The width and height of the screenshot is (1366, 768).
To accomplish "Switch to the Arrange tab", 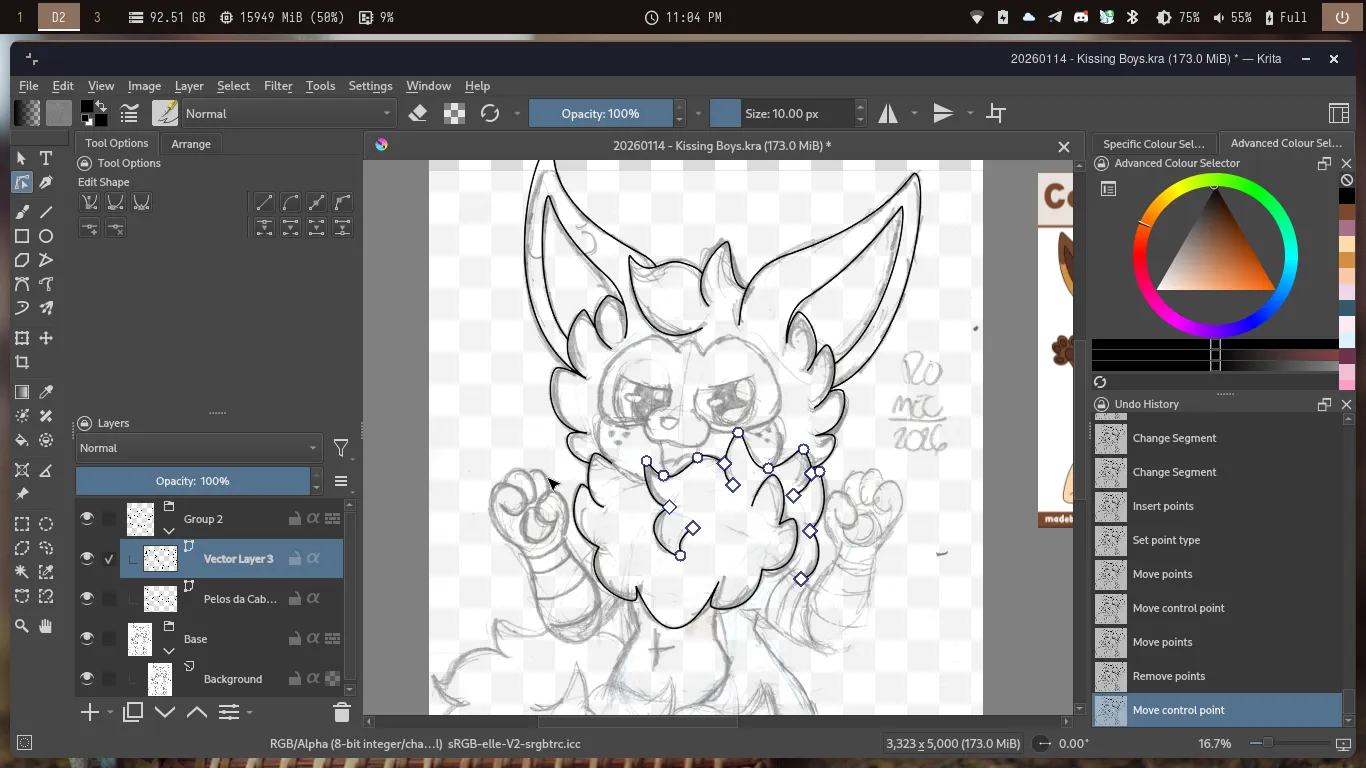I will click(x=191, y=144).
